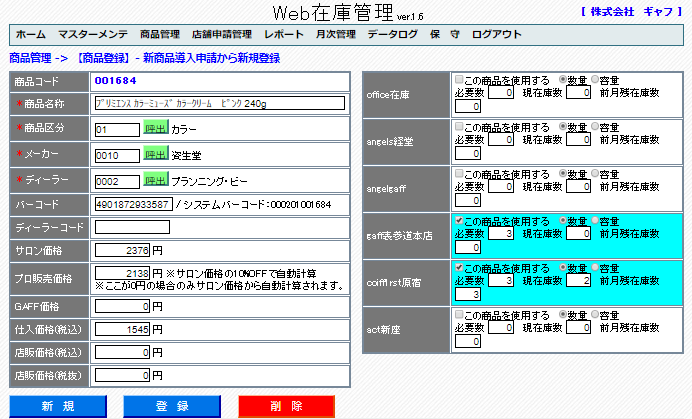Image resolution: width=692 pixels, height=419 pixels.
Task: Click the 仕入価格(税込) field showing 1545
Action: 122,329
